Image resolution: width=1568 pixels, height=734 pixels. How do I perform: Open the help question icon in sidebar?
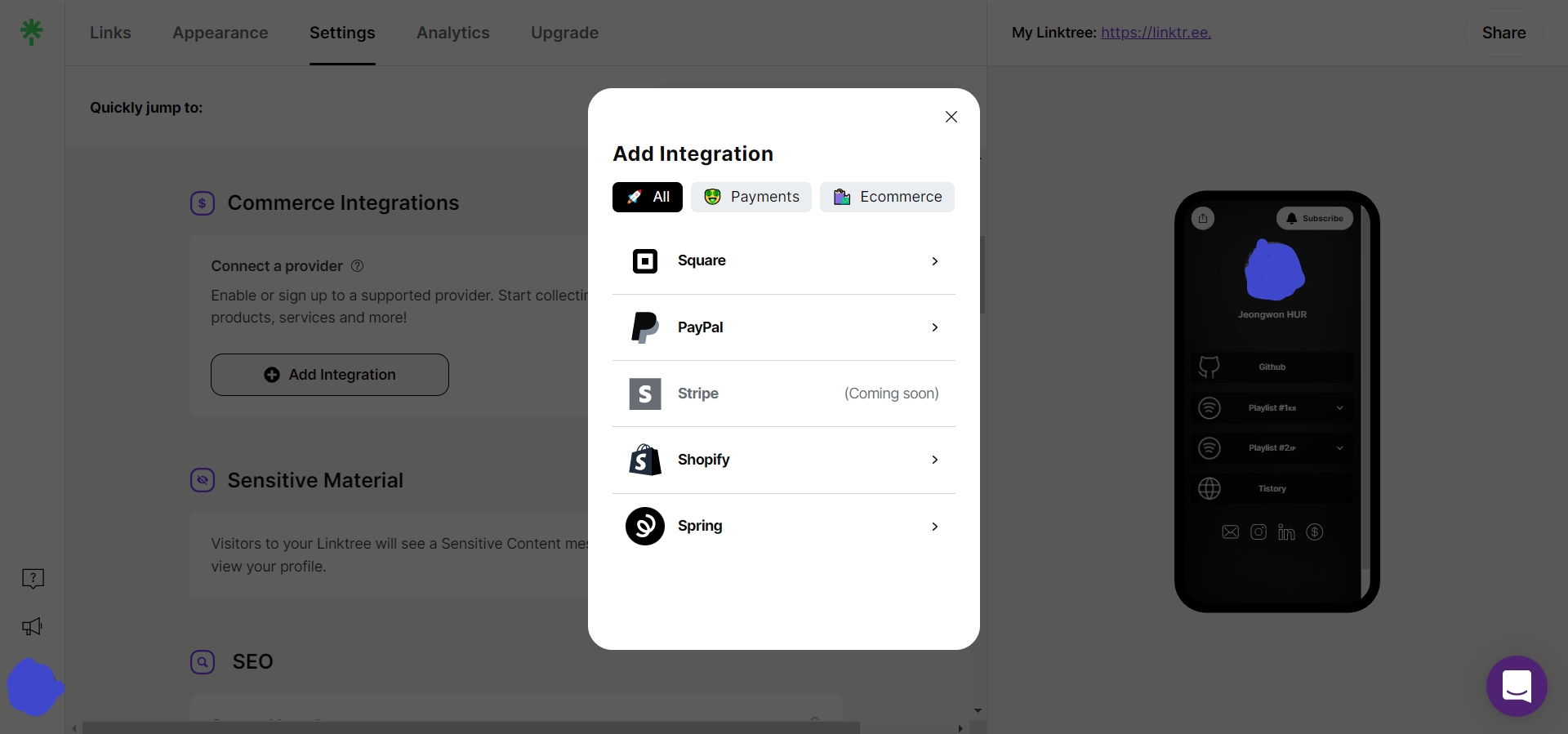(x=33, y=579)
